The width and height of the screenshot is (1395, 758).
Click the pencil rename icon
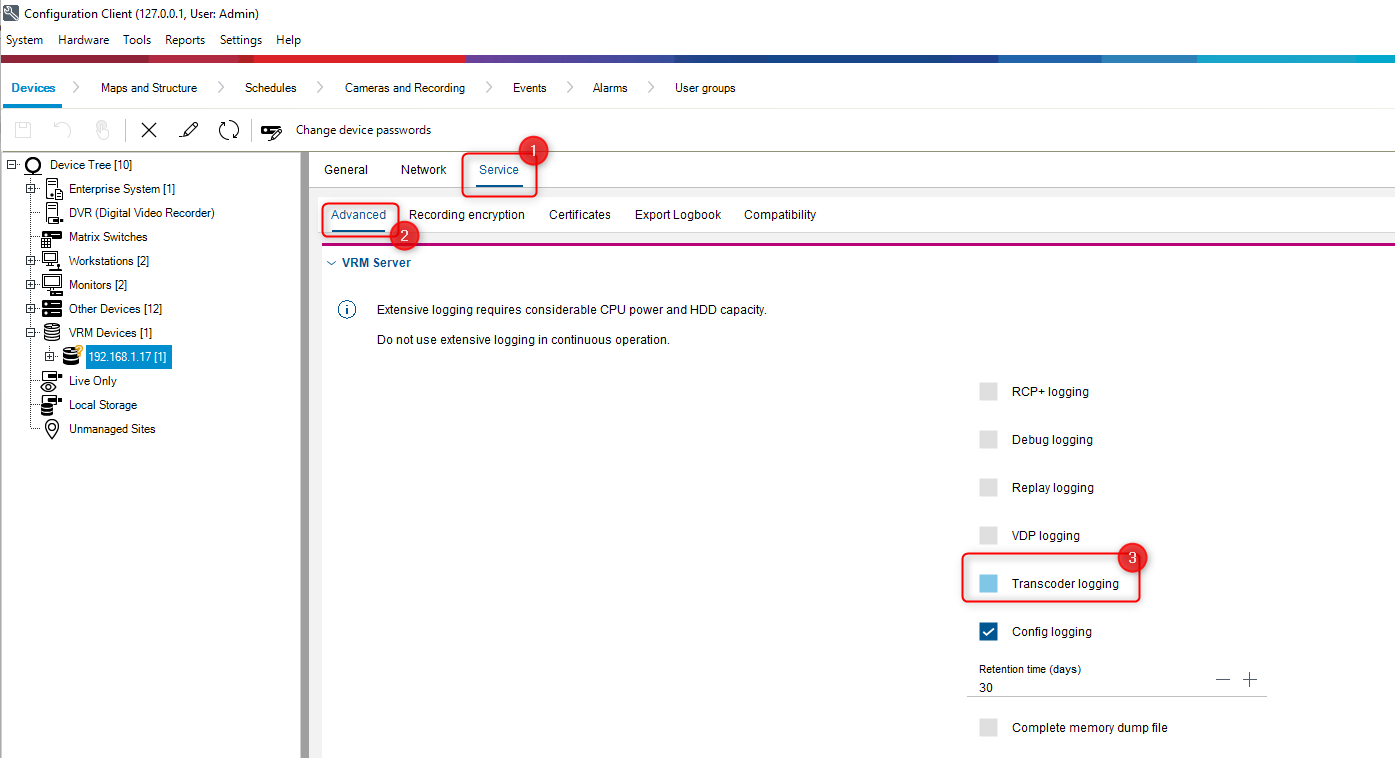pos(188,130)
